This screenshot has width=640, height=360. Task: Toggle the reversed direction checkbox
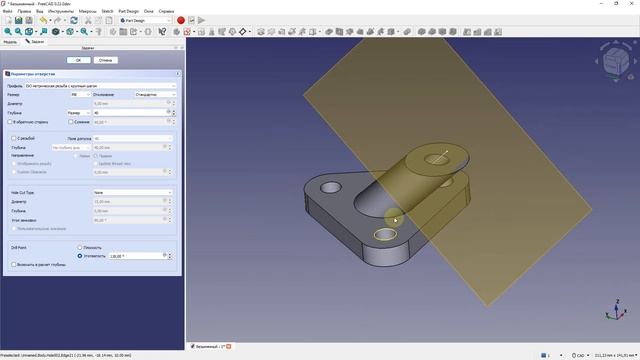point(10,122)
